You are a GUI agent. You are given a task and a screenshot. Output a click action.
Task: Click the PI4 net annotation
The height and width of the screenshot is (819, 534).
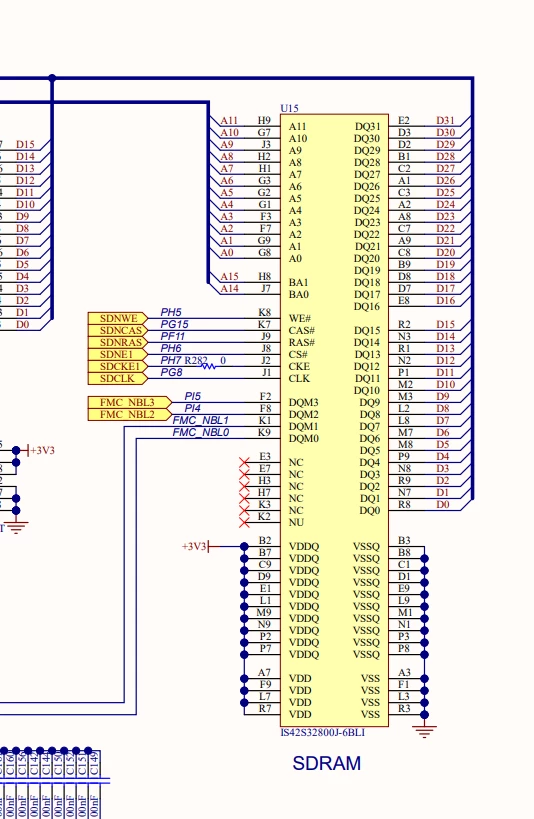click(192, 408)
